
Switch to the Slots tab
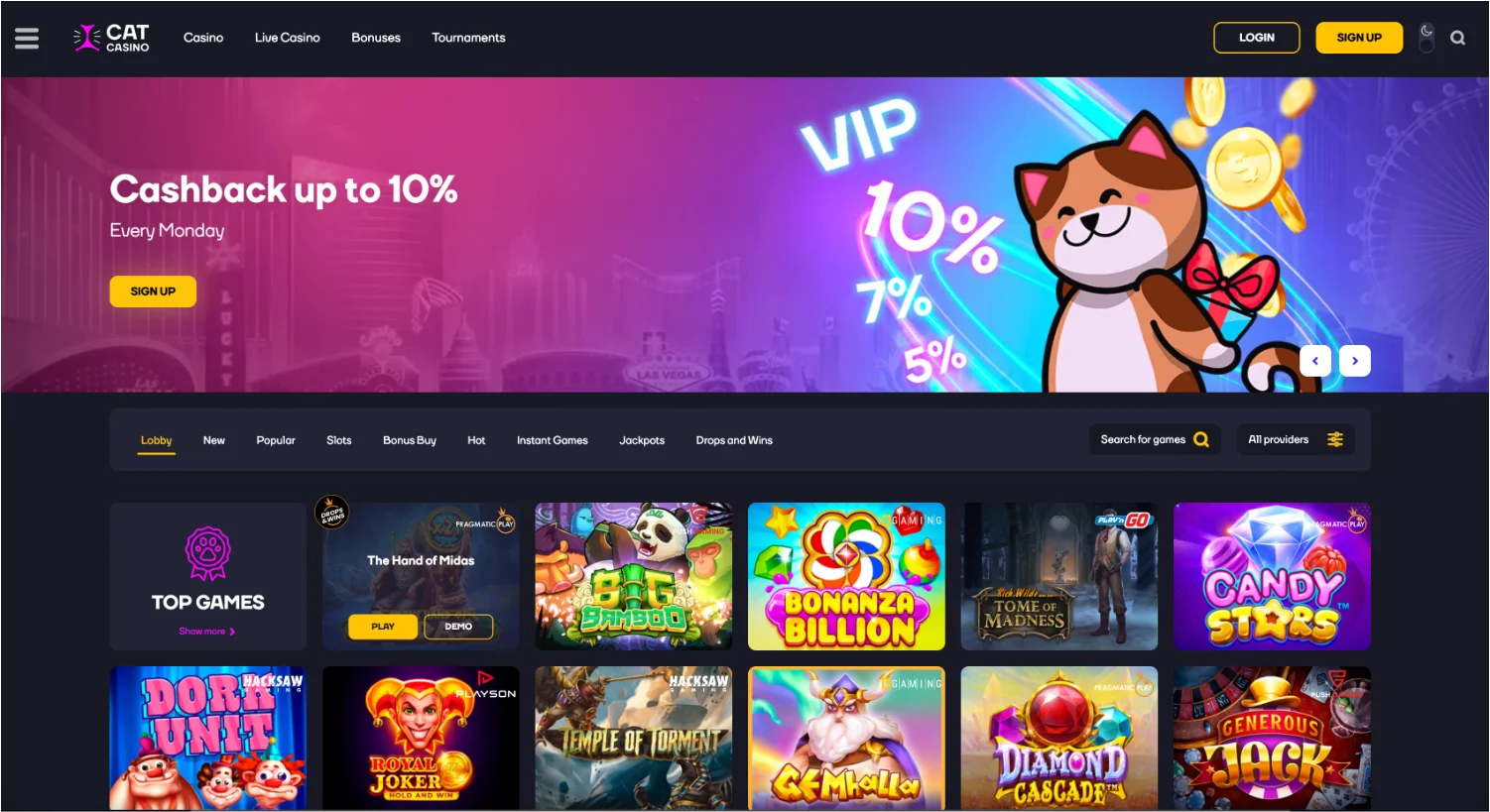[339, 440]
